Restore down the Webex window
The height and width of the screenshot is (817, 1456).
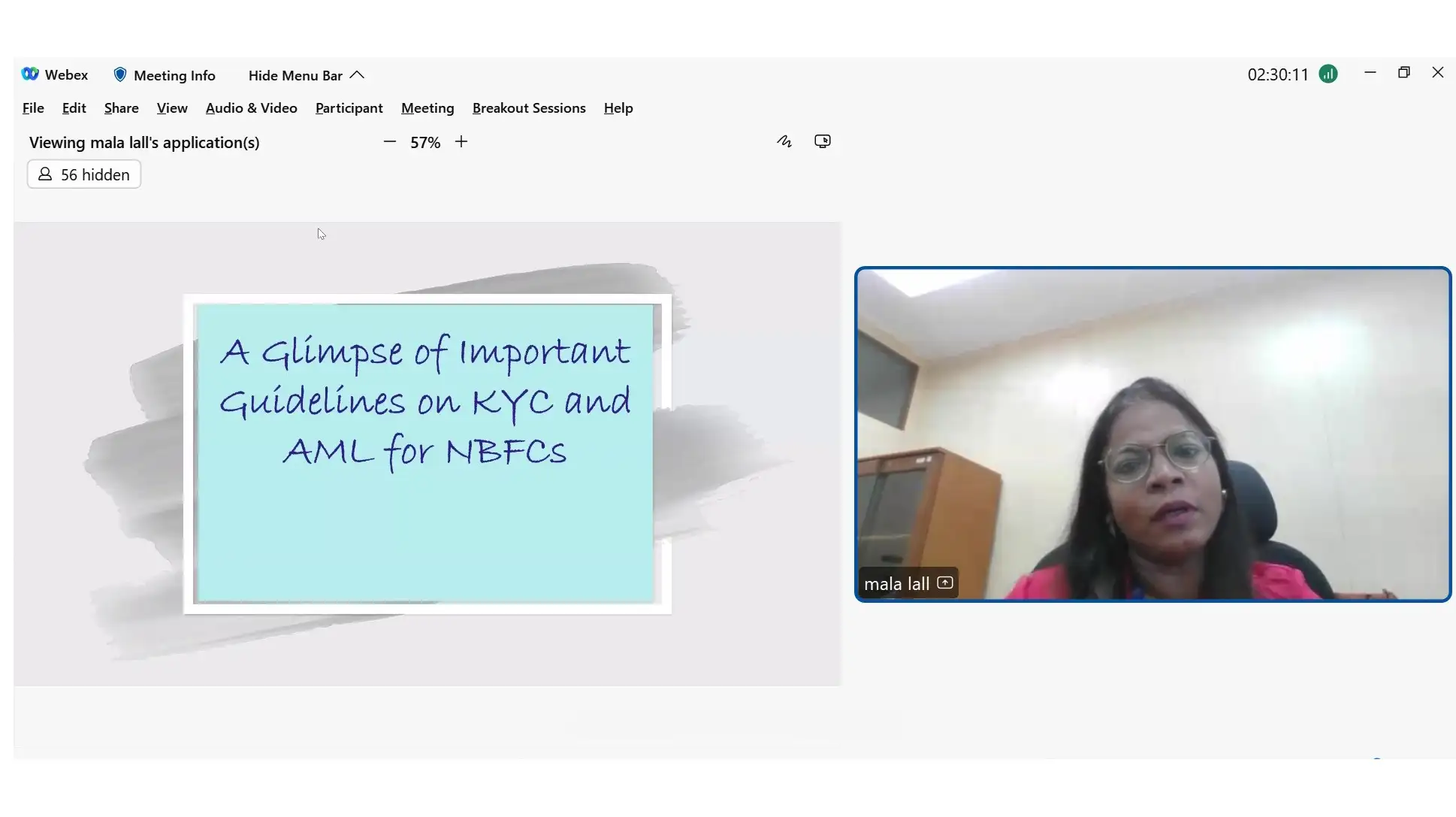(x=1404, y=73)
